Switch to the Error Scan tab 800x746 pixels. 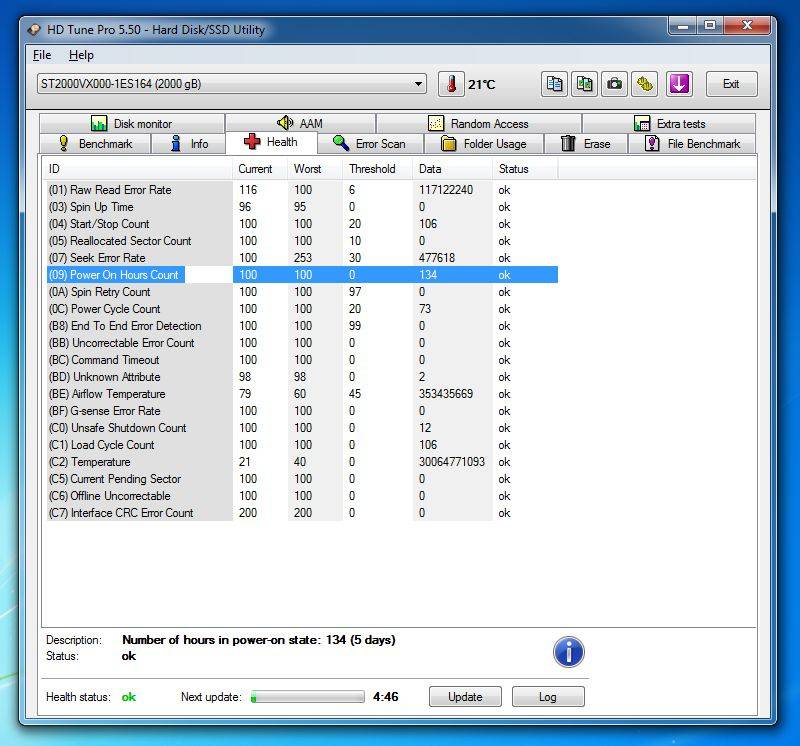coord(370,143)
